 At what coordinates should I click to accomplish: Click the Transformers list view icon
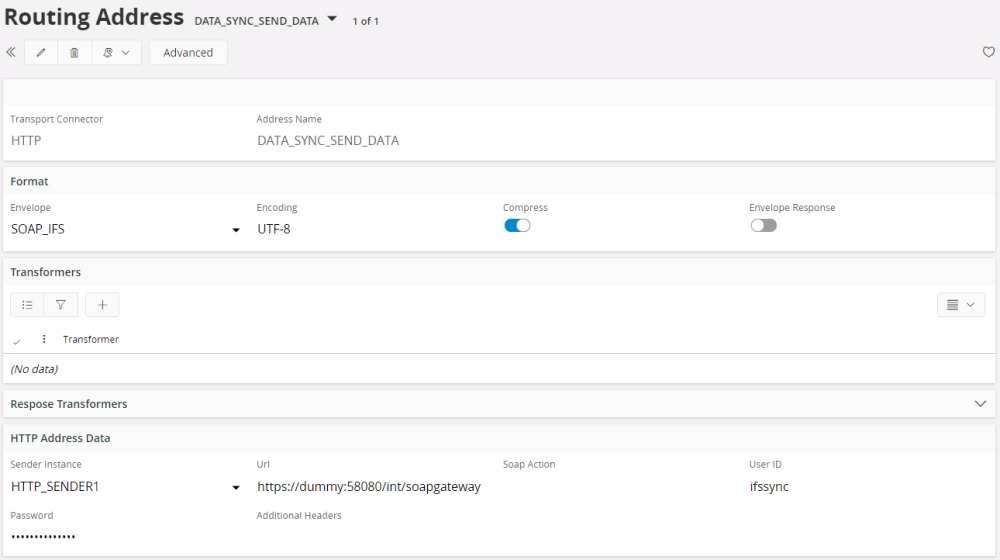click(x=27, y=305)
